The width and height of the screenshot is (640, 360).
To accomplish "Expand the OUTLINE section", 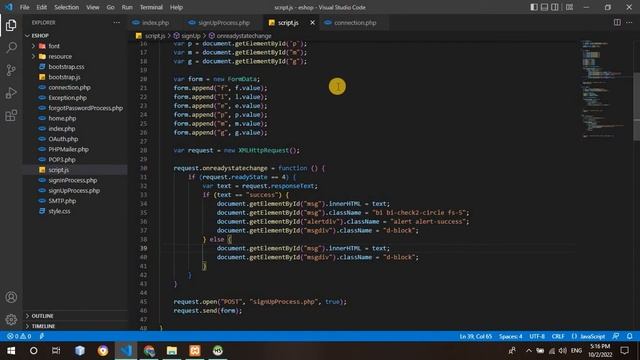I will coord(42,316).
